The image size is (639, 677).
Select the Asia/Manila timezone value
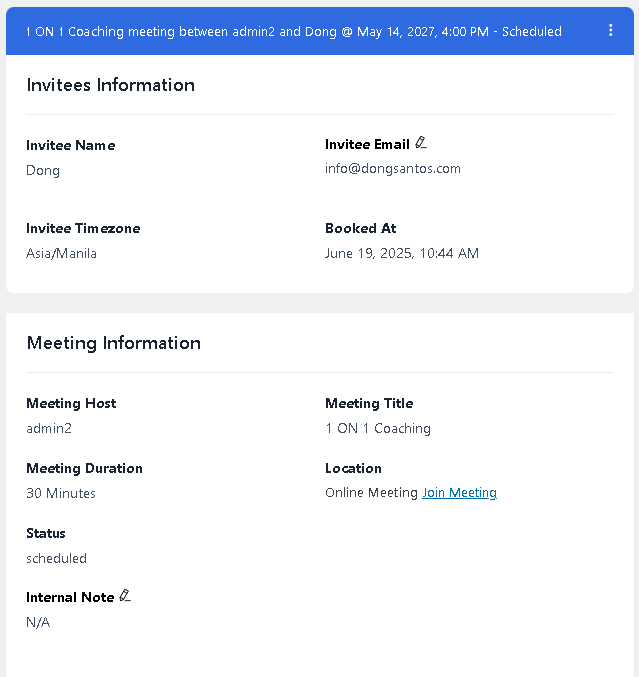pyautogui.click(x=61, y=253)
